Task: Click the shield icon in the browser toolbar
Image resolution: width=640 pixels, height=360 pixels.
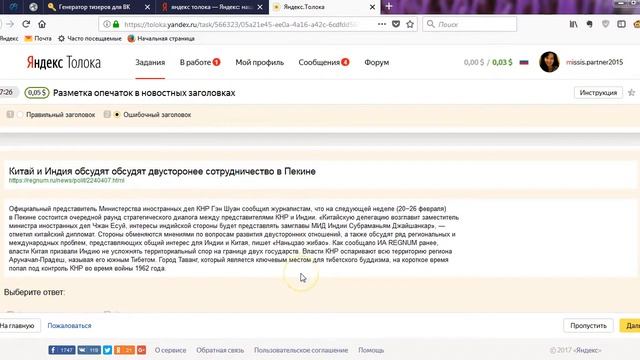Action: pyautogui.click(x=605, y=24)
